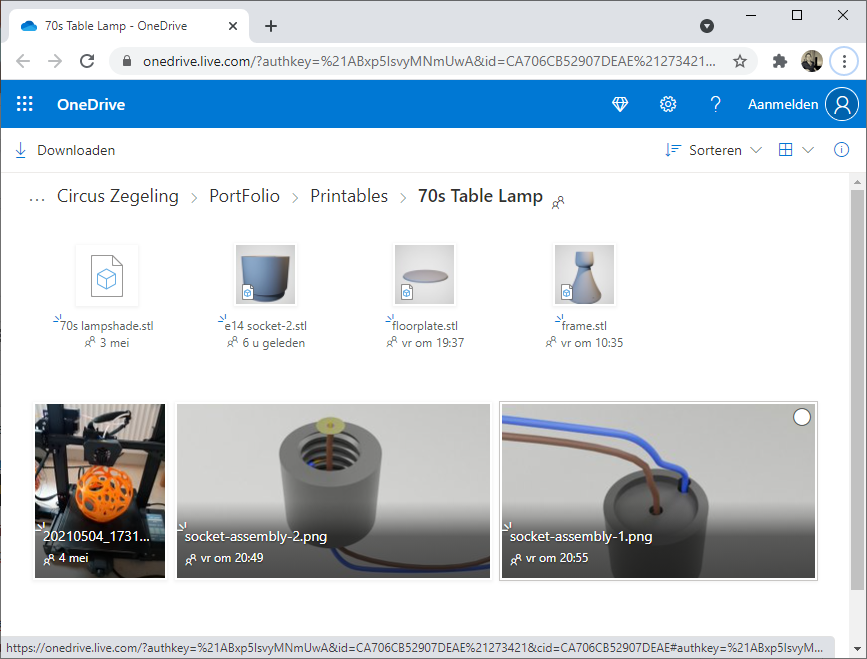
Task: Select the e14 socket-2.stl file
Action: [264, 273]
